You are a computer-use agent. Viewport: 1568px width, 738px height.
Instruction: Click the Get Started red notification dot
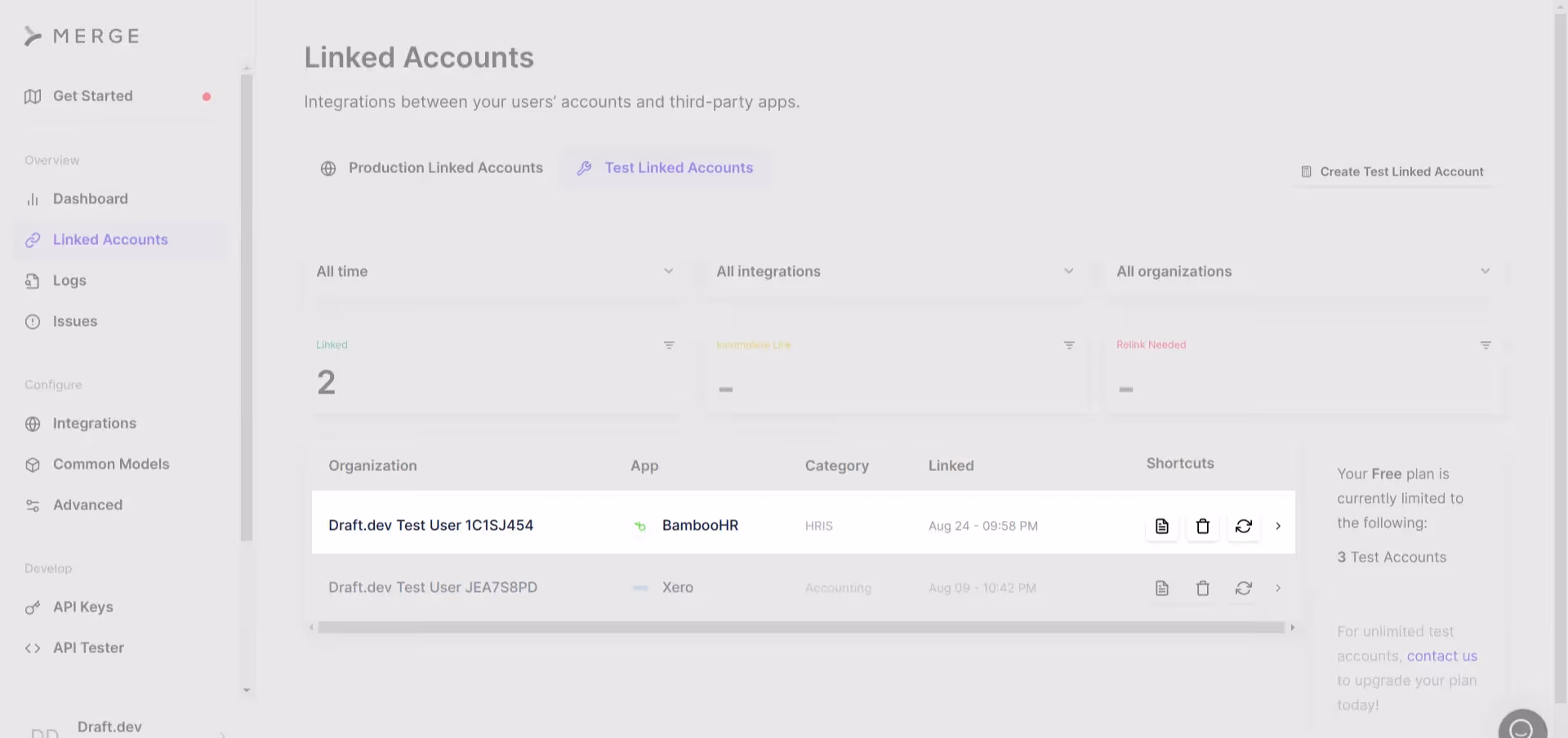pyautogui.click(x=207, y=96)
